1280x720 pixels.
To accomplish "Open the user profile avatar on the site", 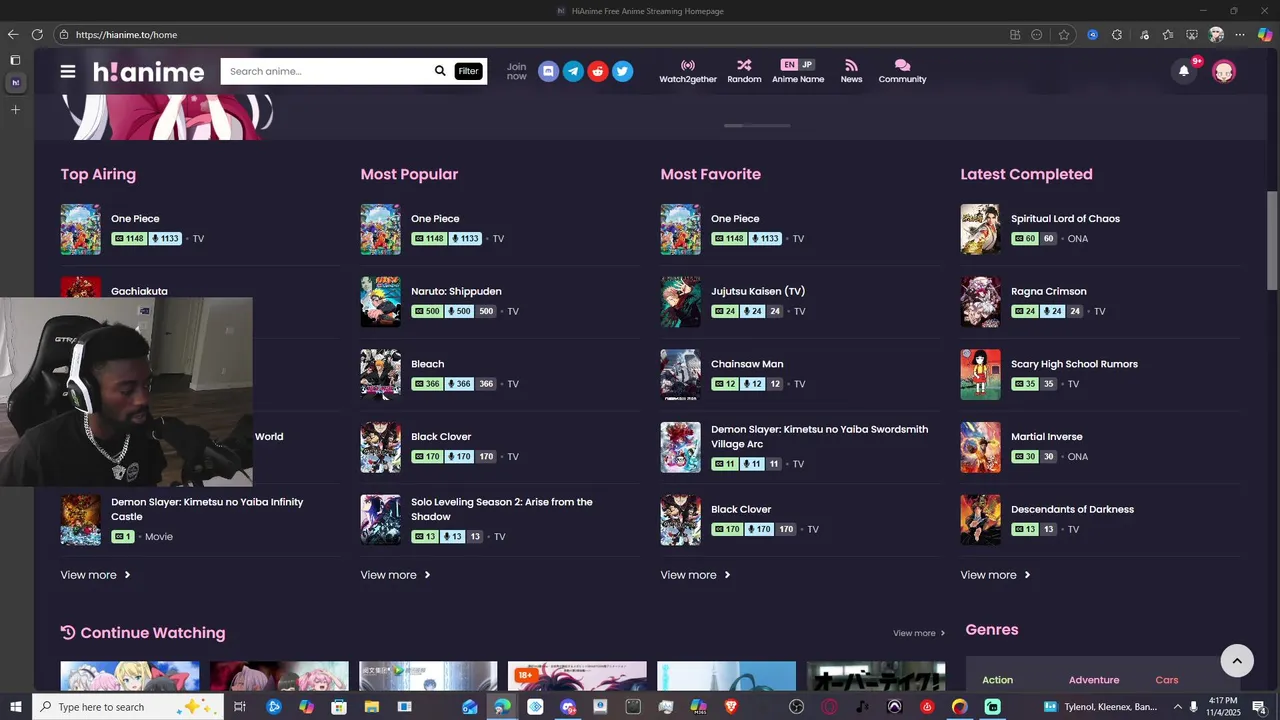I will (x=1224, y=71).
